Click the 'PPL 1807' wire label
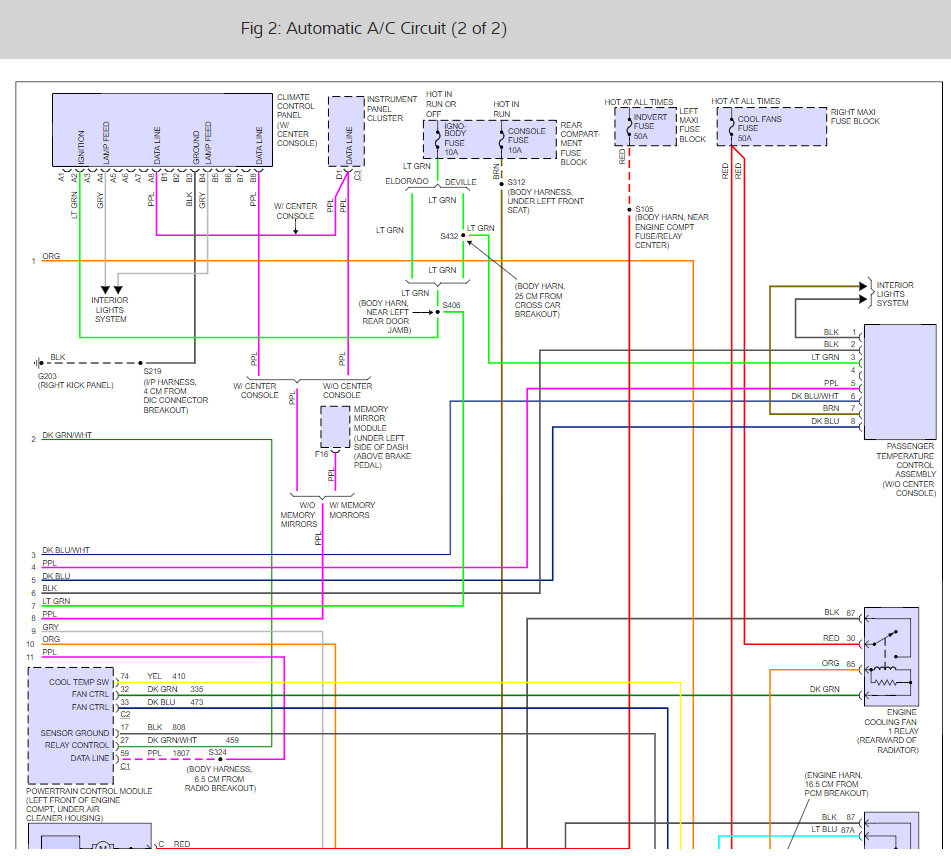Screen dimensions: 951x856 [169, 753]
